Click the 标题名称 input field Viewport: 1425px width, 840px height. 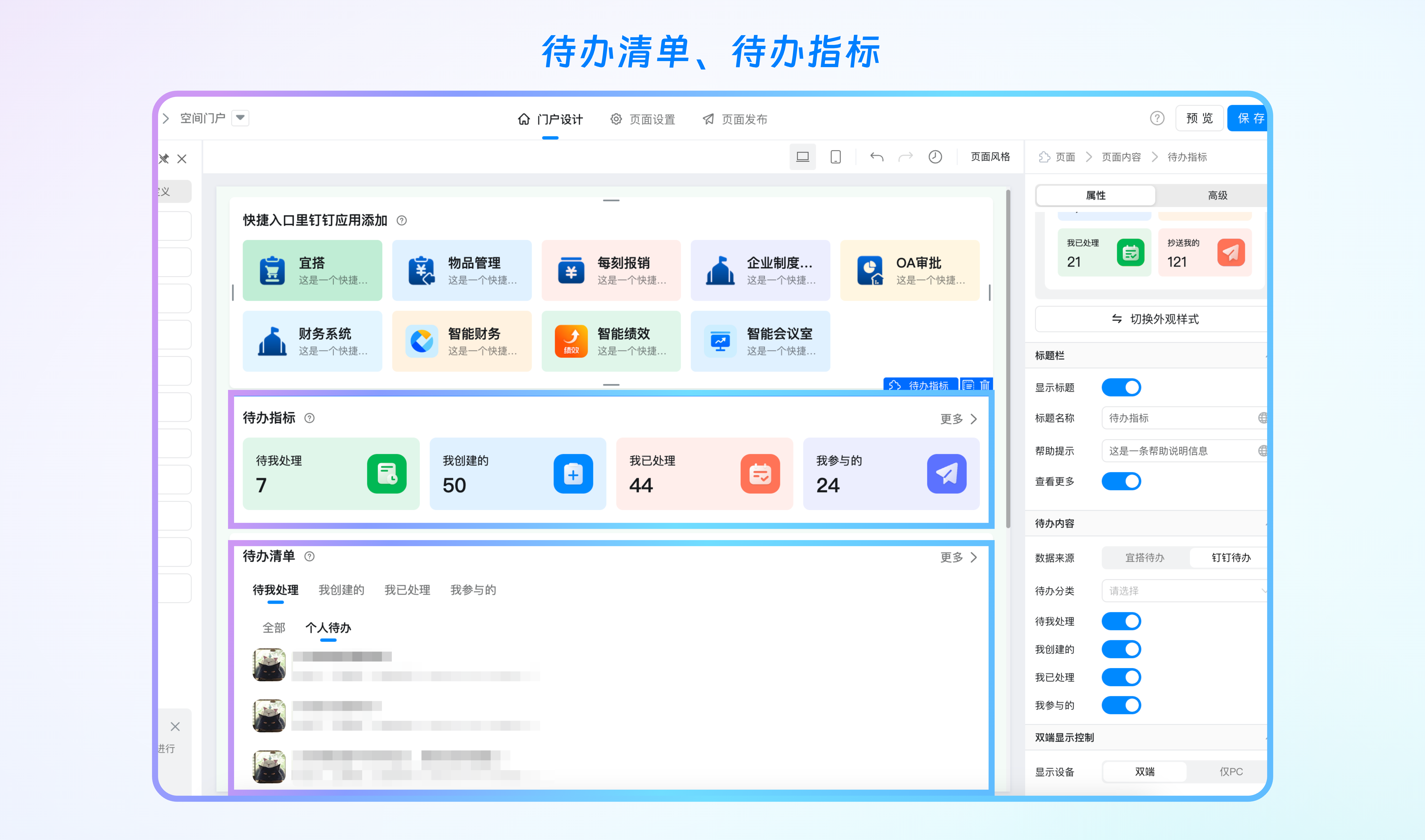(1184, 418)
